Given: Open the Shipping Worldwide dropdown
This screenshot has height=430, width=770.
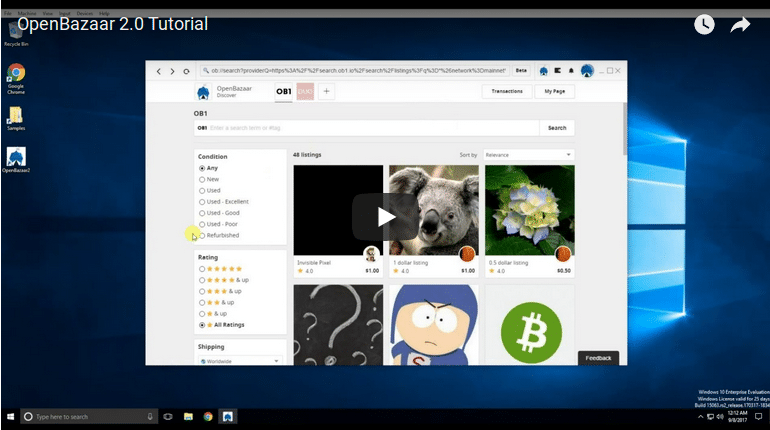Looking at the screenshot, I should (x=240, y=361).
